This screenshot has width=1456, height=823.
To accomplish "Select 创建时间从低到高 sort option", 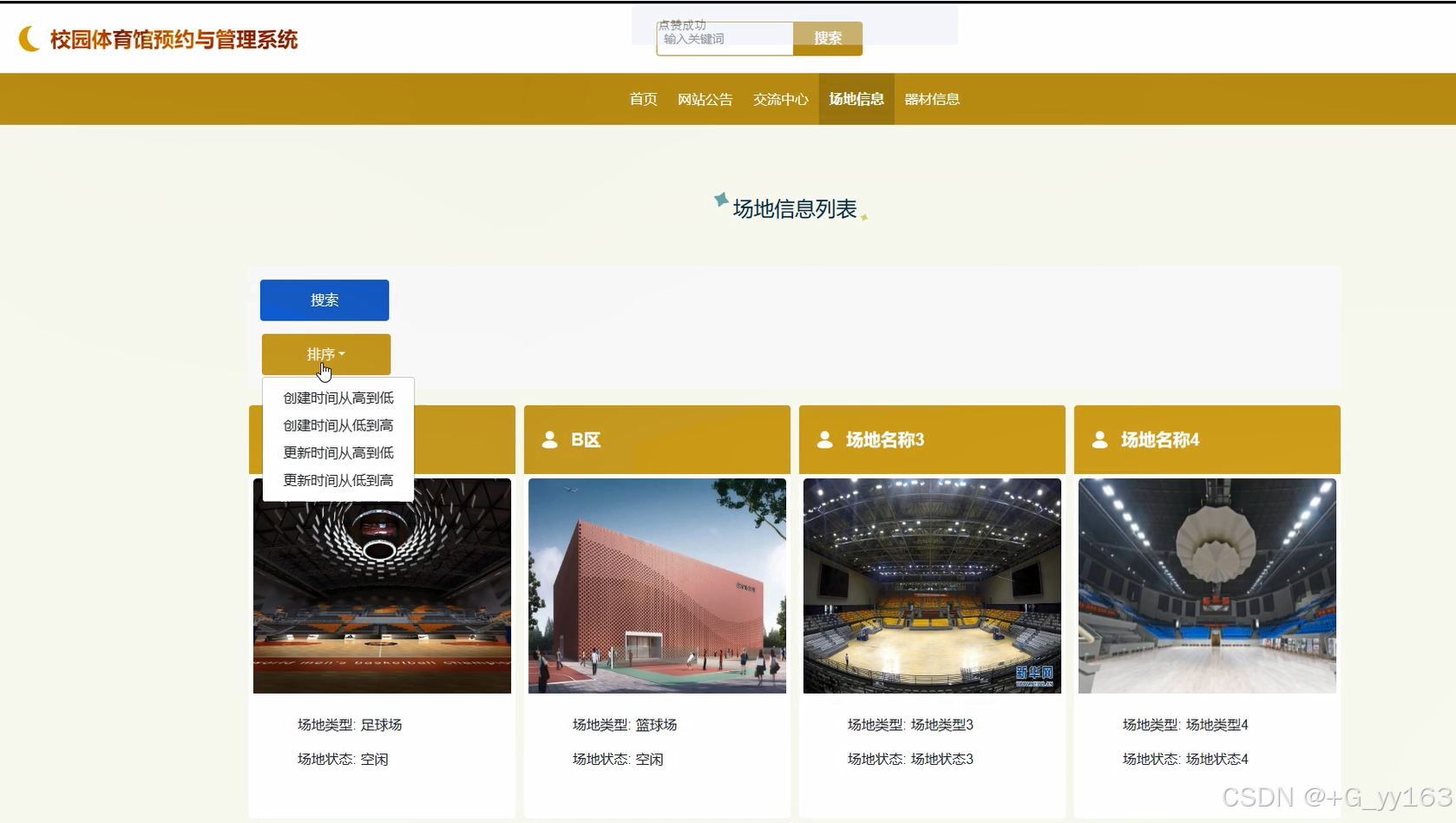I will (x=338, y=425).
